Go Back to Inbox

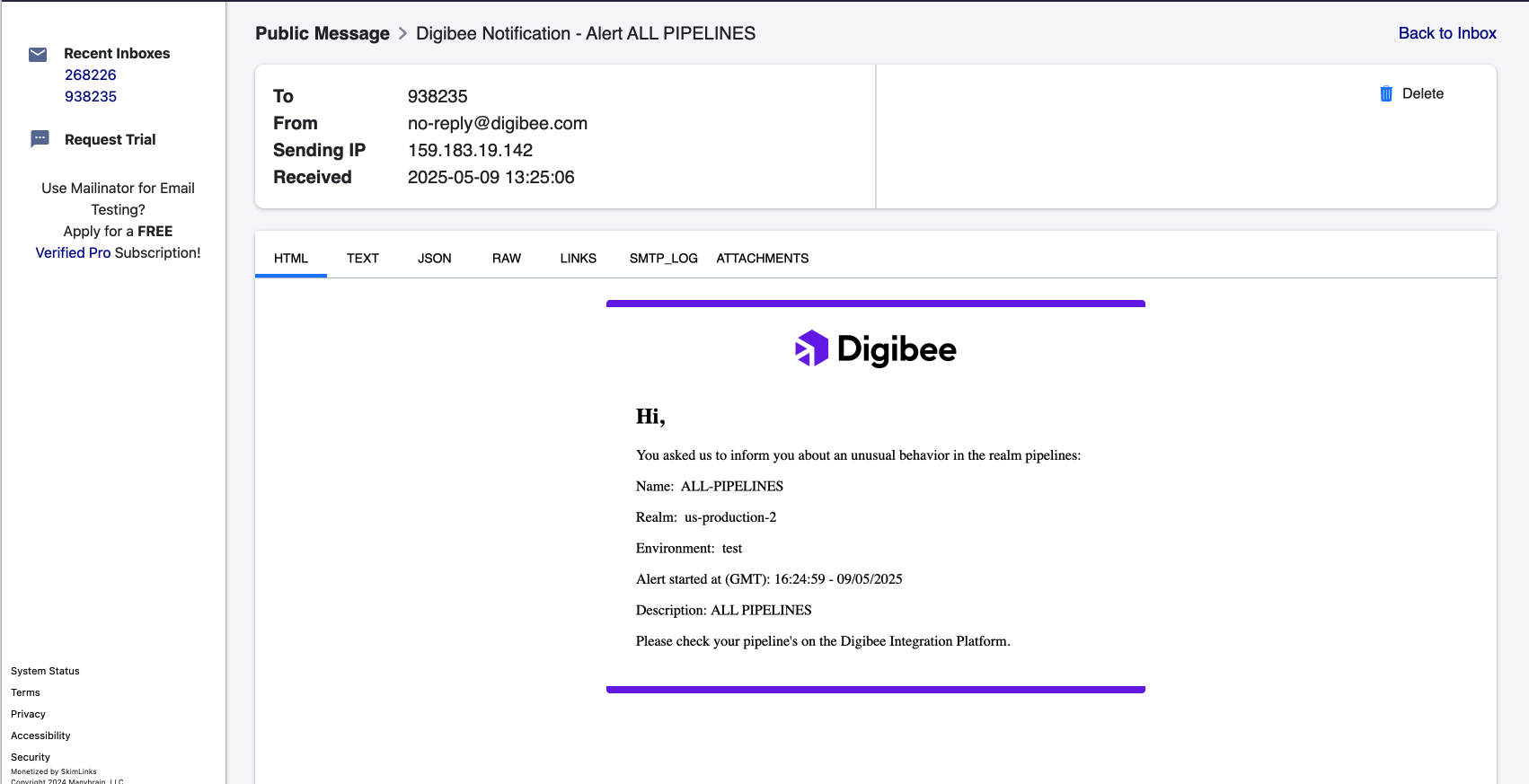(x=1446, y=33)
